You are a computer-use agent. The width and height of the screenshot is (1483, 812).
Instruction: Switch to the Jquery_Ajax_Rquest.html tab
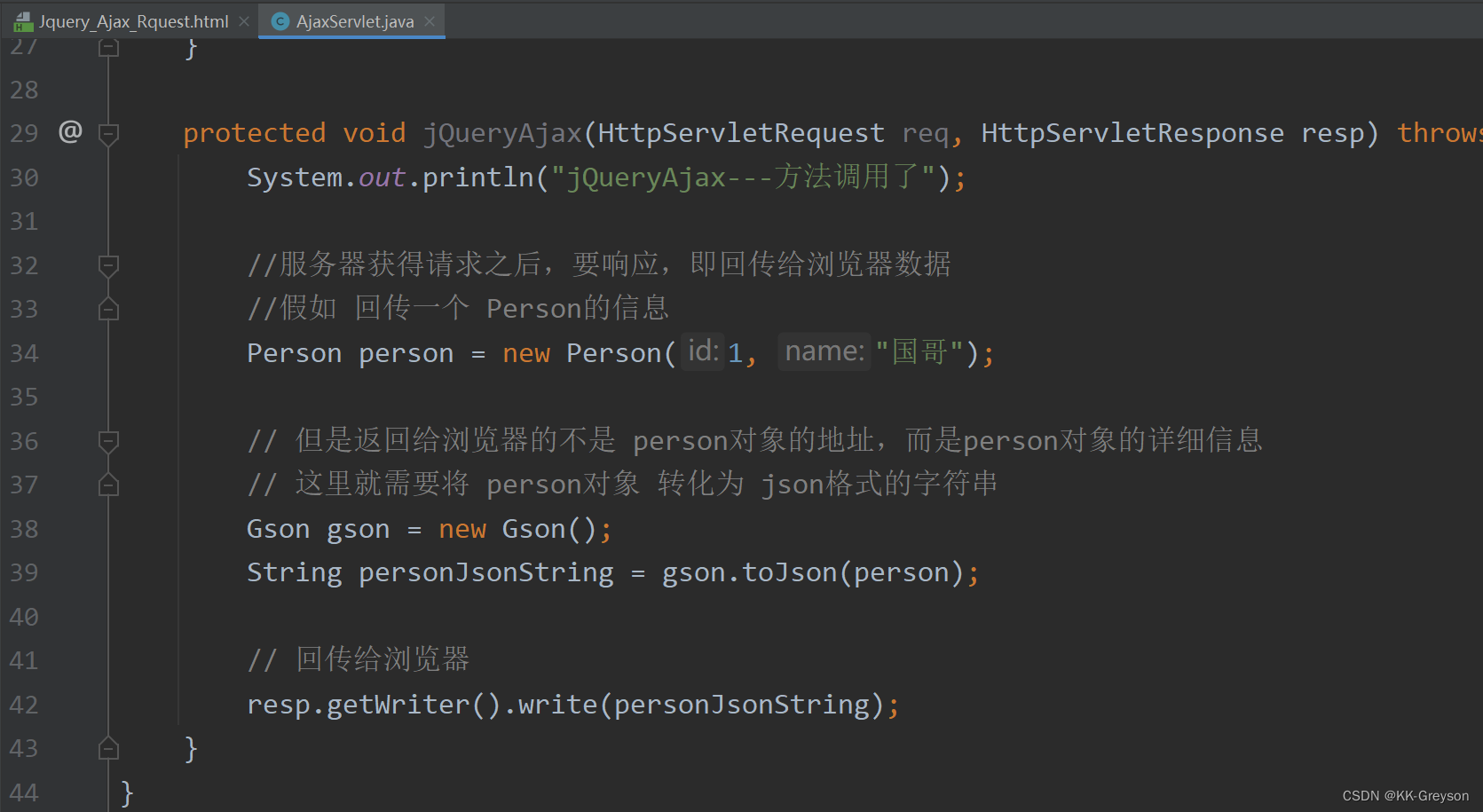tap(133, 21)
